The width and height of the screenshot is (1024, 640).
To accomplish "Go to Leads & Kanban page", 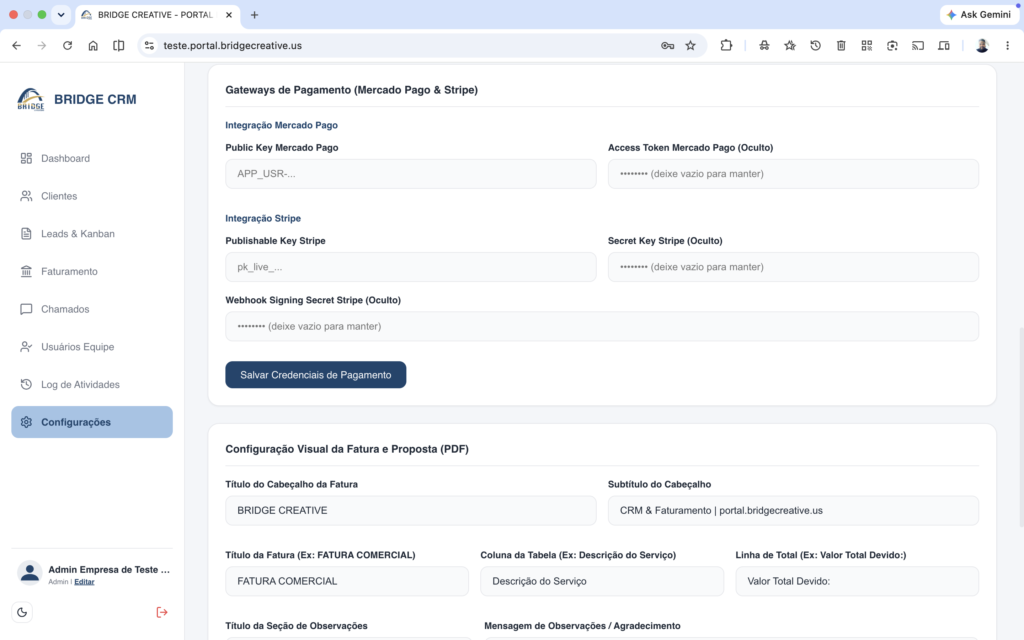I will coord(92,234).
